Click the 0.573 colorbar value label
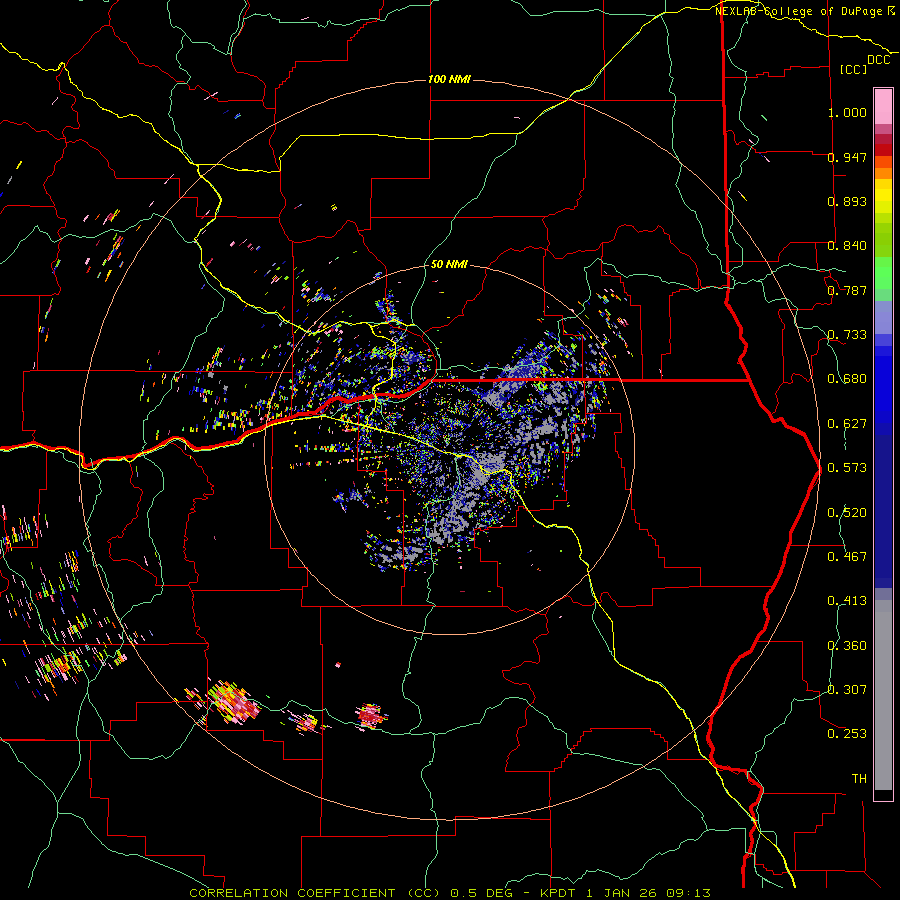Screen dimensions: 900x900 (x=847, y=468)
